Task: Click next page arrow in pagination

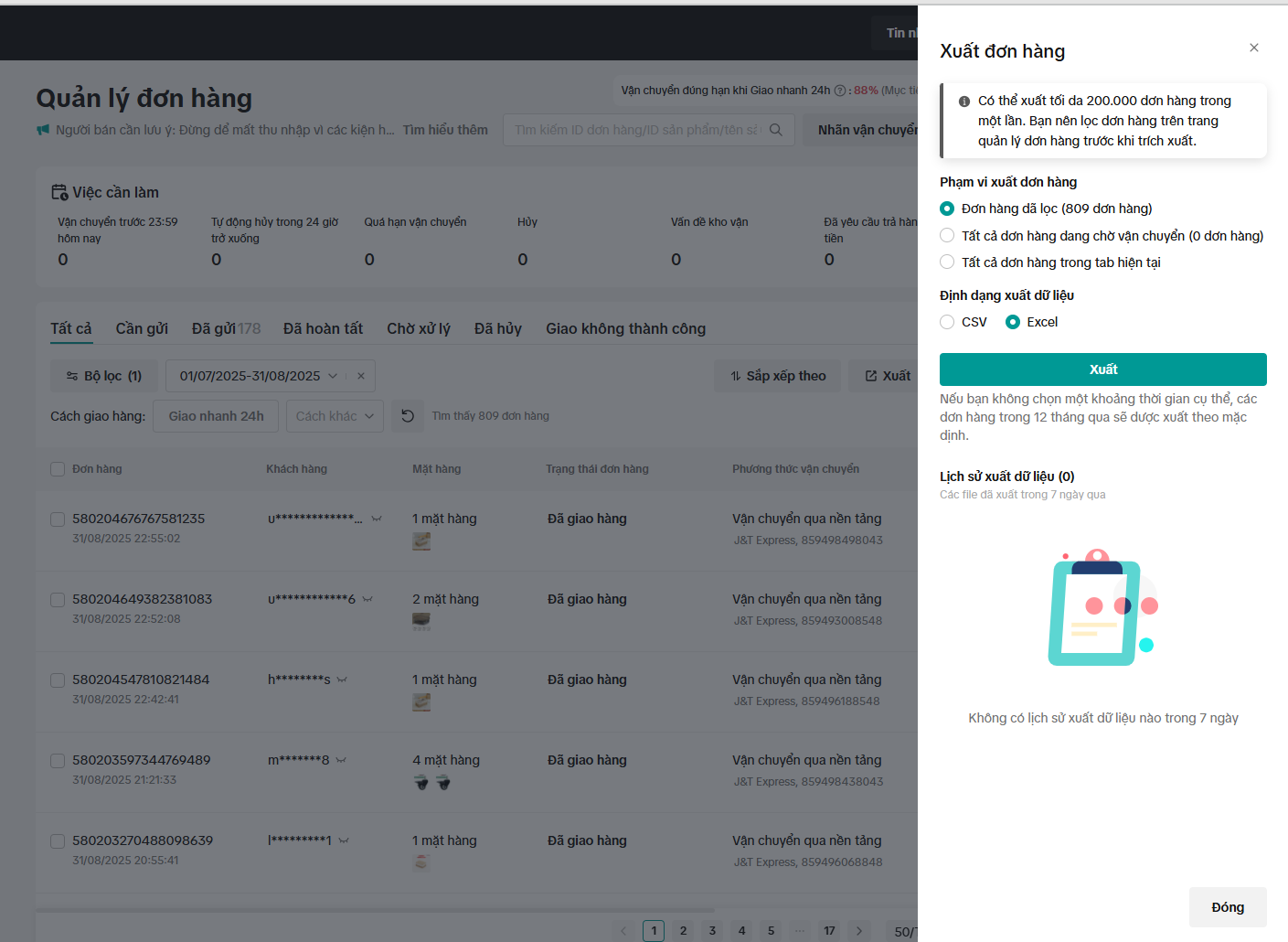Action: pyautogui.click(x=858, y=931)
